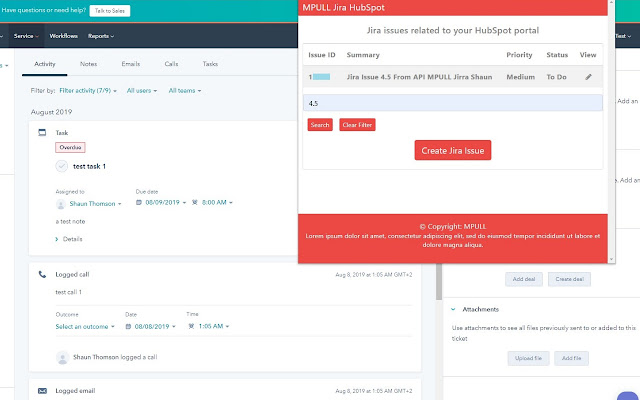Screen dimensions: 640x400
Task: Click the Upload file button
Action: point(529,358)
